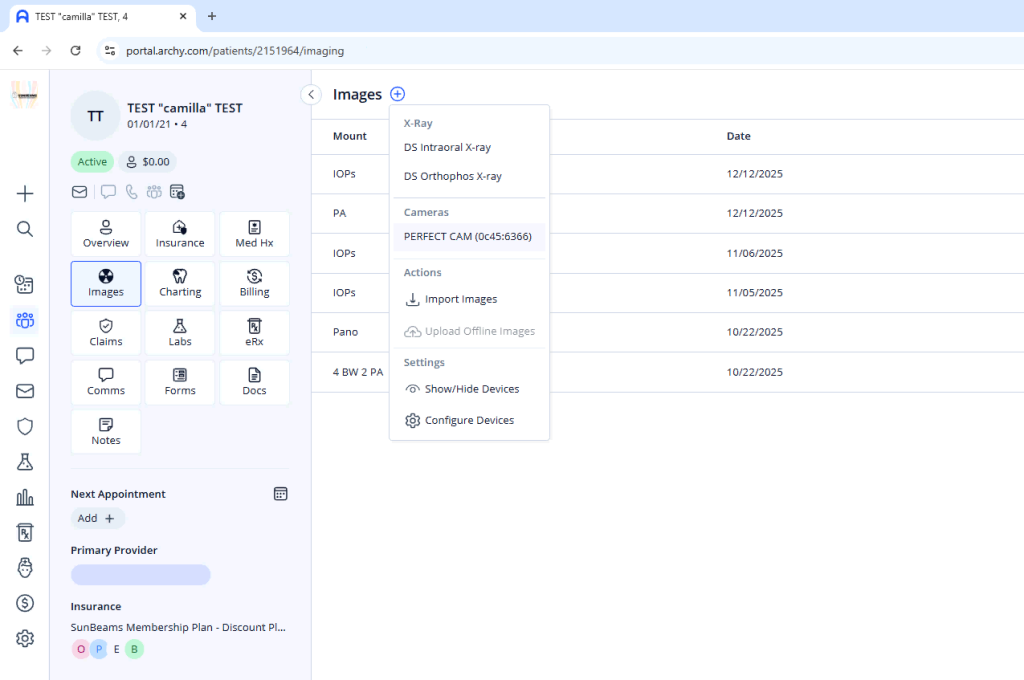Open reporting bar chart icon in sidebar
This screenshot has height=680, width=1024.
pos(25,497)
